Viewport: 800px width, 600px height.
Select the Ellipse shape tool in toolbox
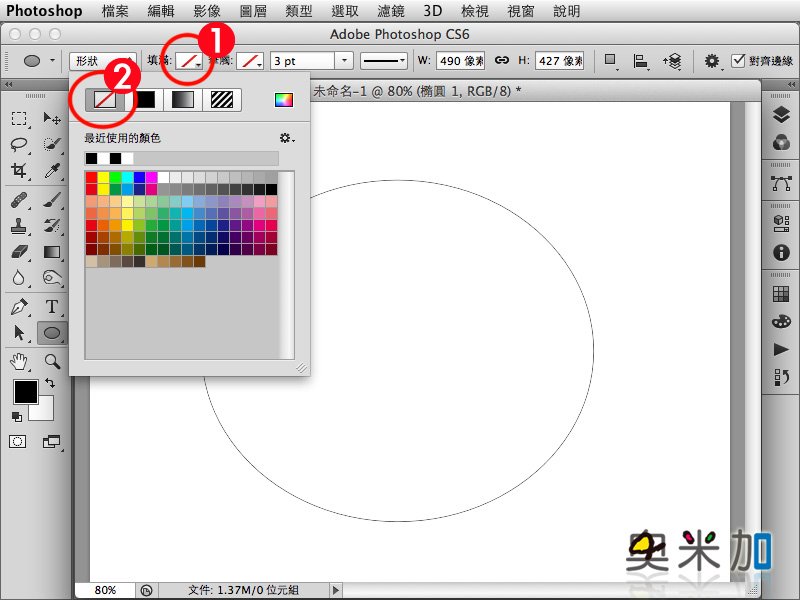(52, 333)
